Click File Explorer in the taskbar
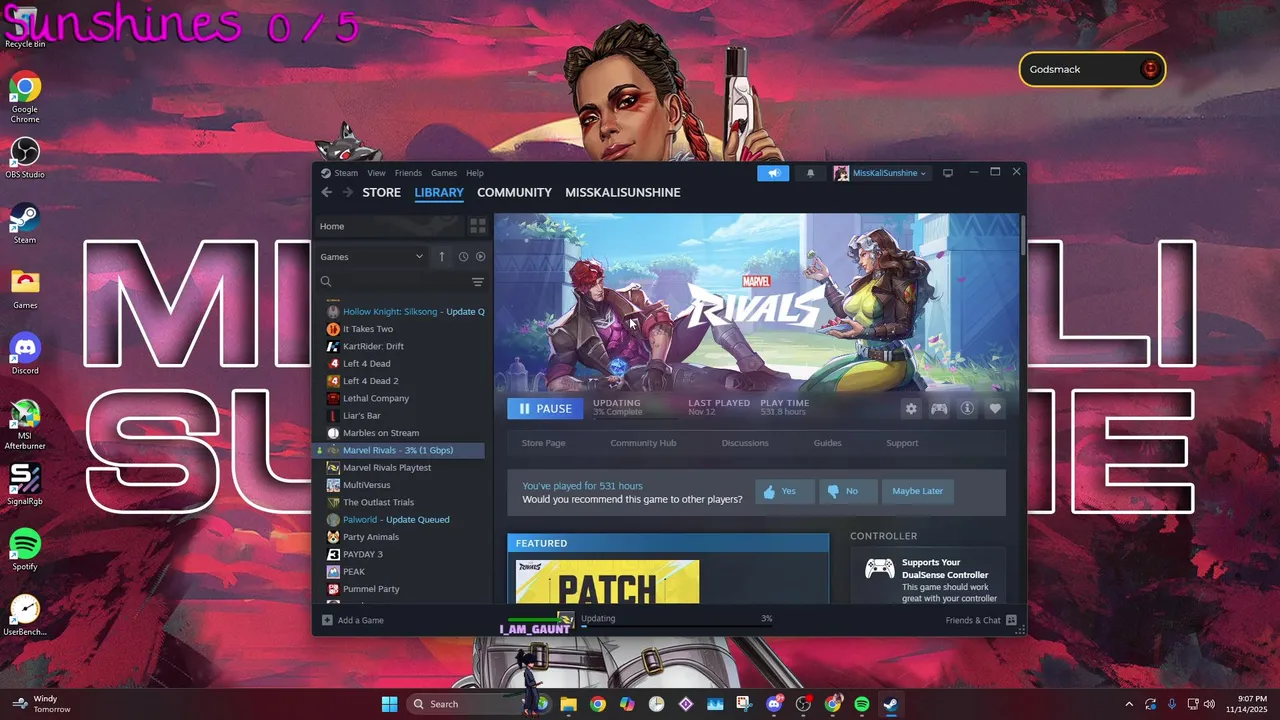 point(568,704)
